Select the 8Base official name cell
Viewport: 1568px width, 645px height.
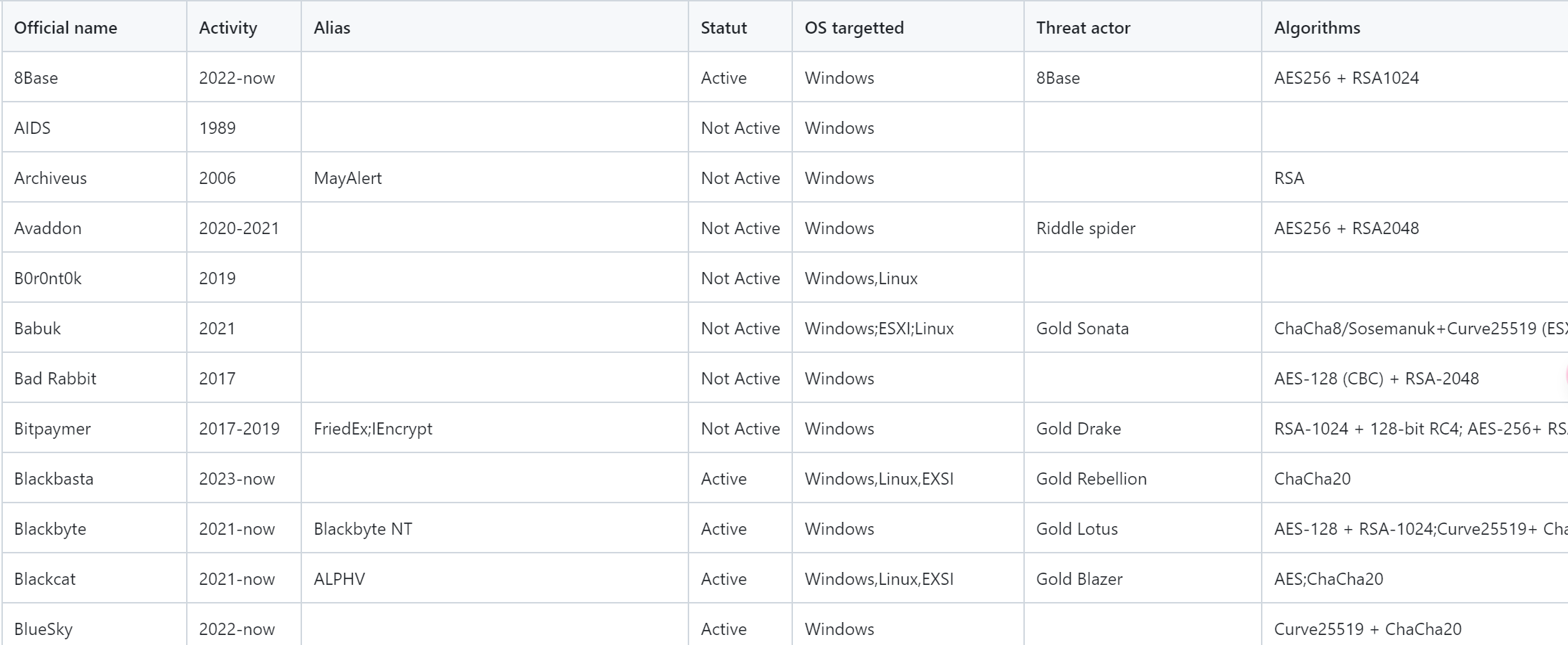36,78
